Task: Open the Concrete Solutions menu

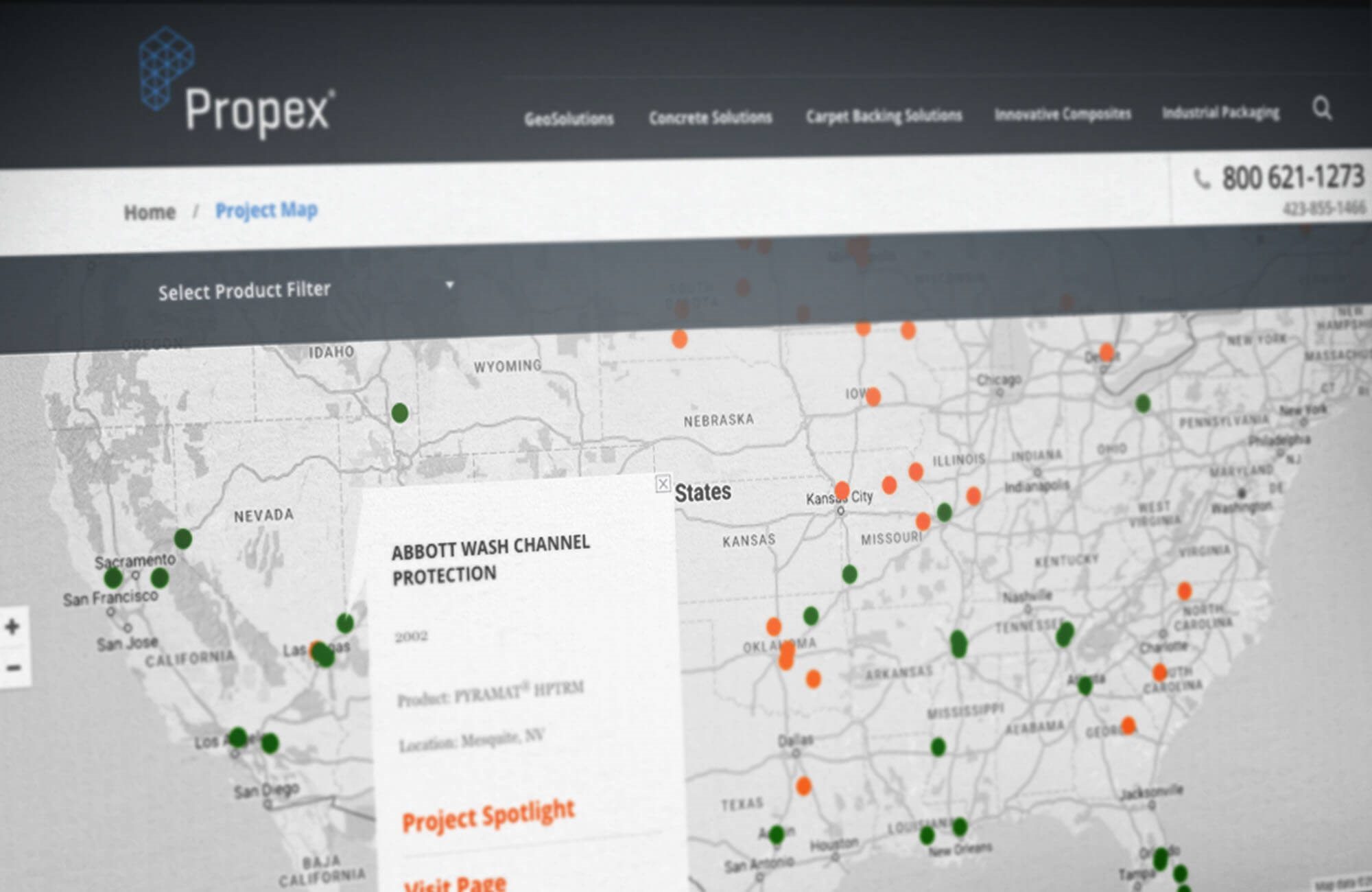Action: click(710, 117)
